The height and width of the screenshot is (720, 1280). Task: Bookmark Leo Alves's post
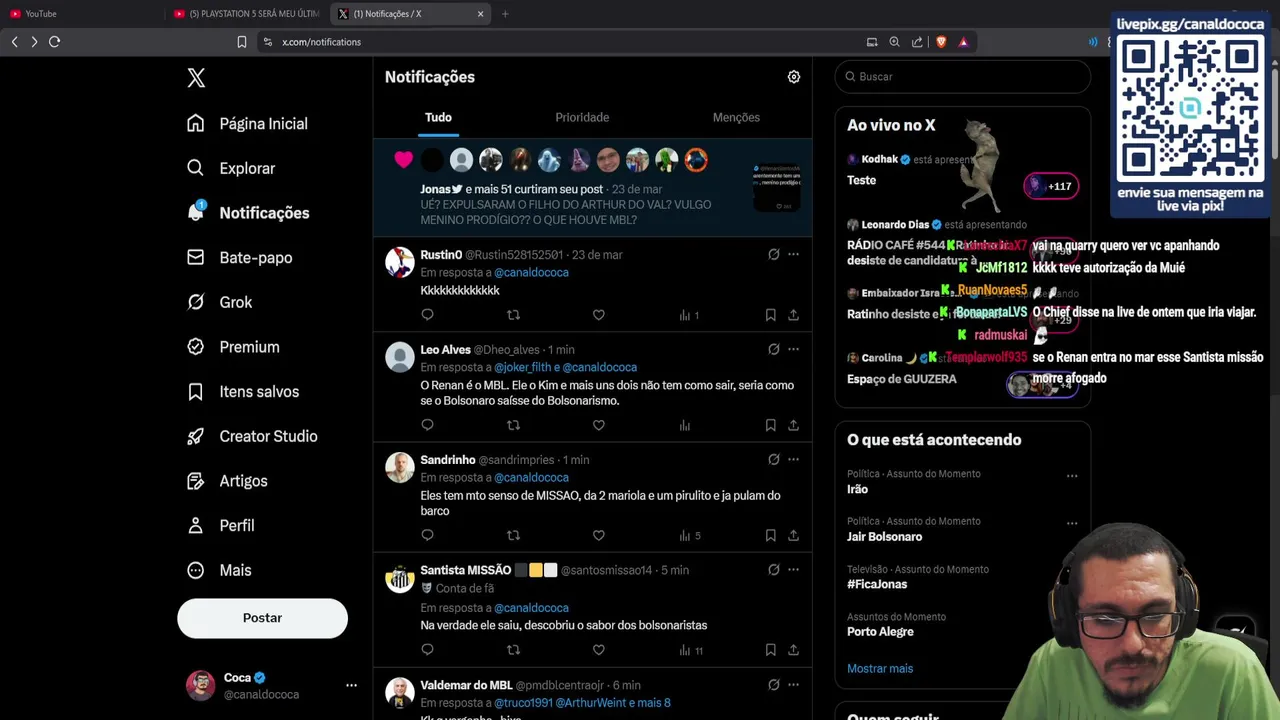pyautogui.click(x=770, y=425)
